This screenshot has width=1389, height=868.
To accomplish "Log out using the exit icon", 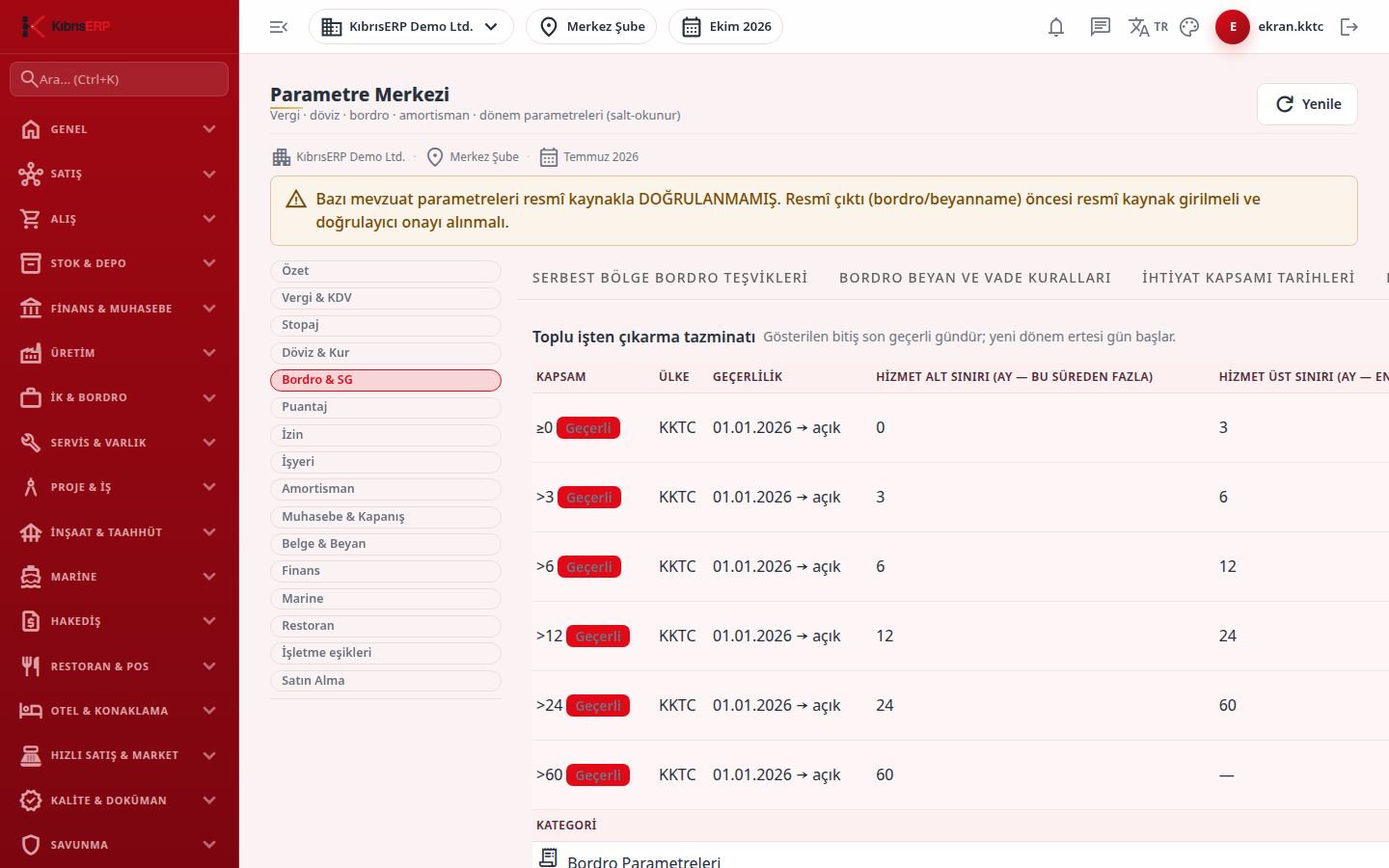I will (x=1349, y=27).
